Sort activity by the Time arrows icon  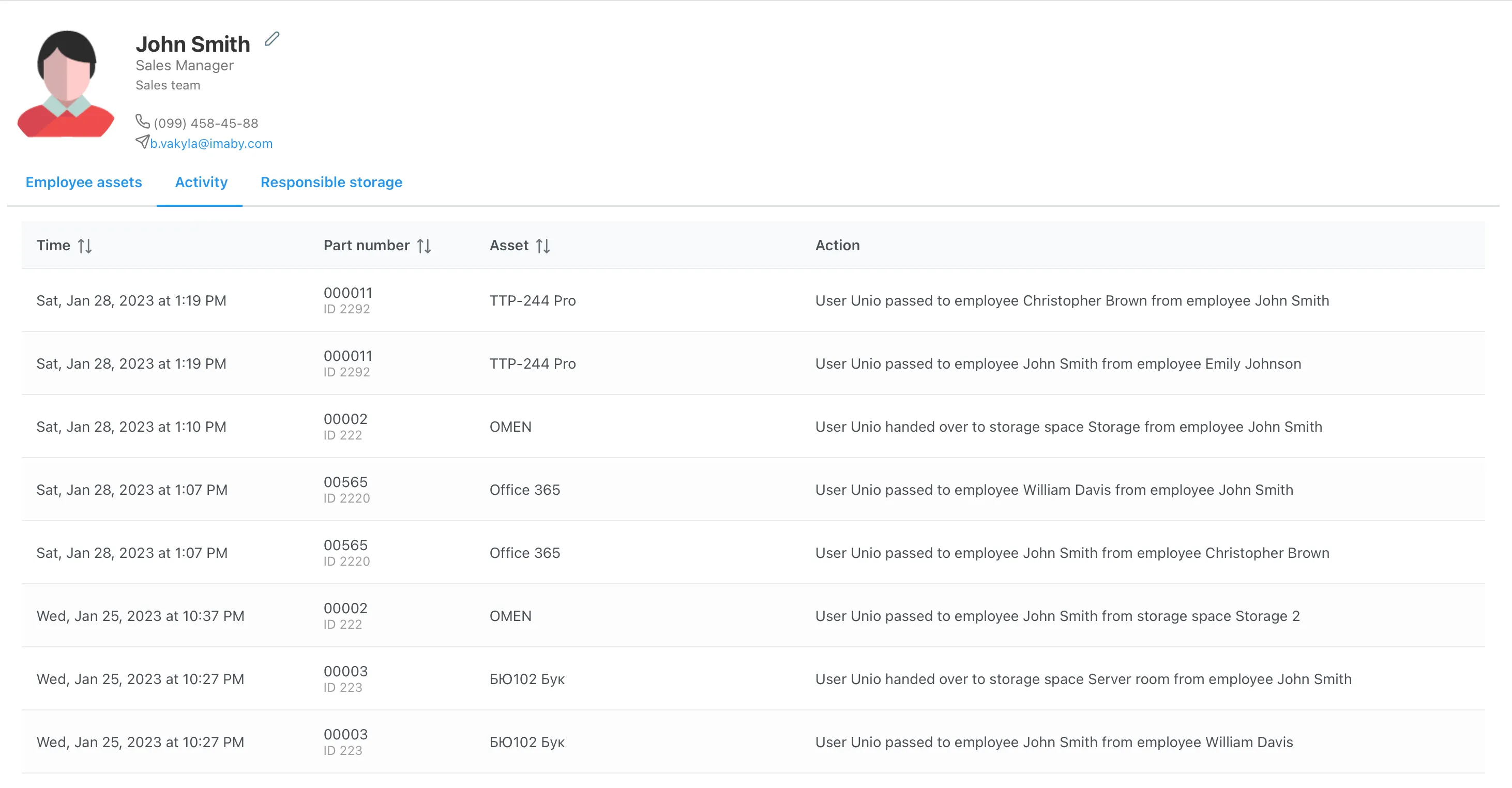point(85,246)
